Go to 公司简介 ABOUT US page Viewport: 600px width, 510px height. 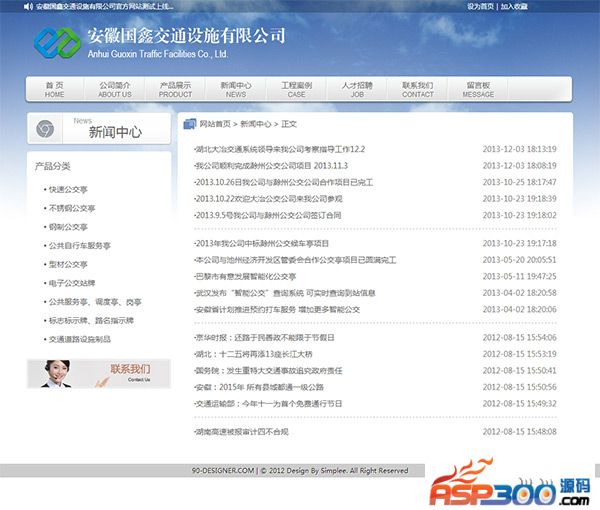(x=115, y=89)
